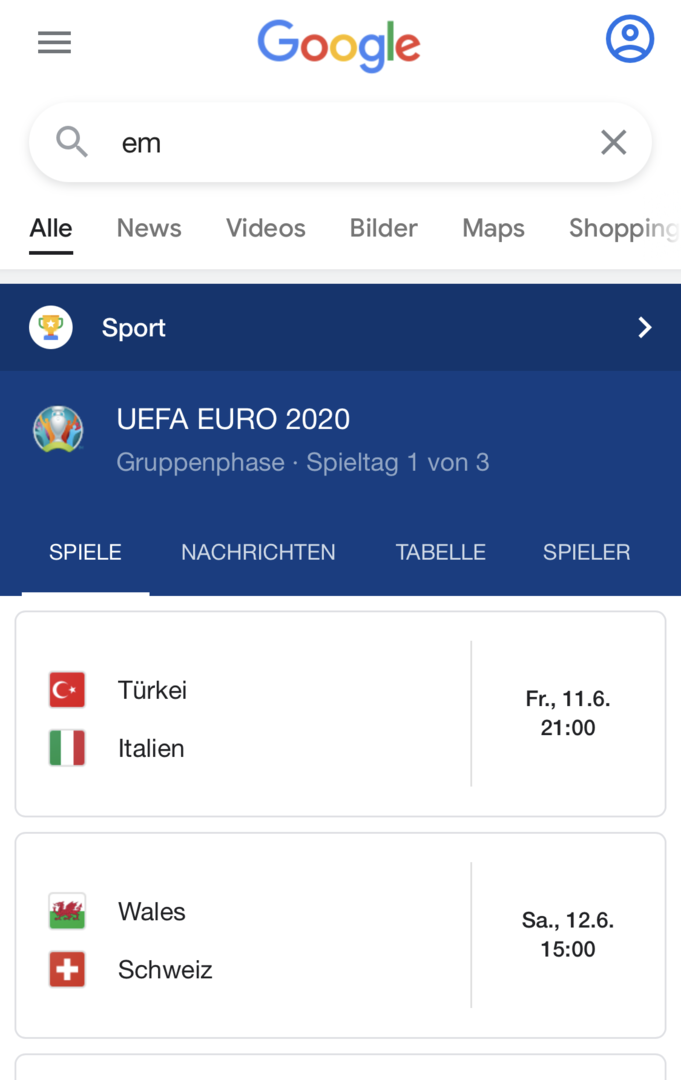Click the Türkei flag icon
The width and height of the screenshot is (681, 1080).
67,689
